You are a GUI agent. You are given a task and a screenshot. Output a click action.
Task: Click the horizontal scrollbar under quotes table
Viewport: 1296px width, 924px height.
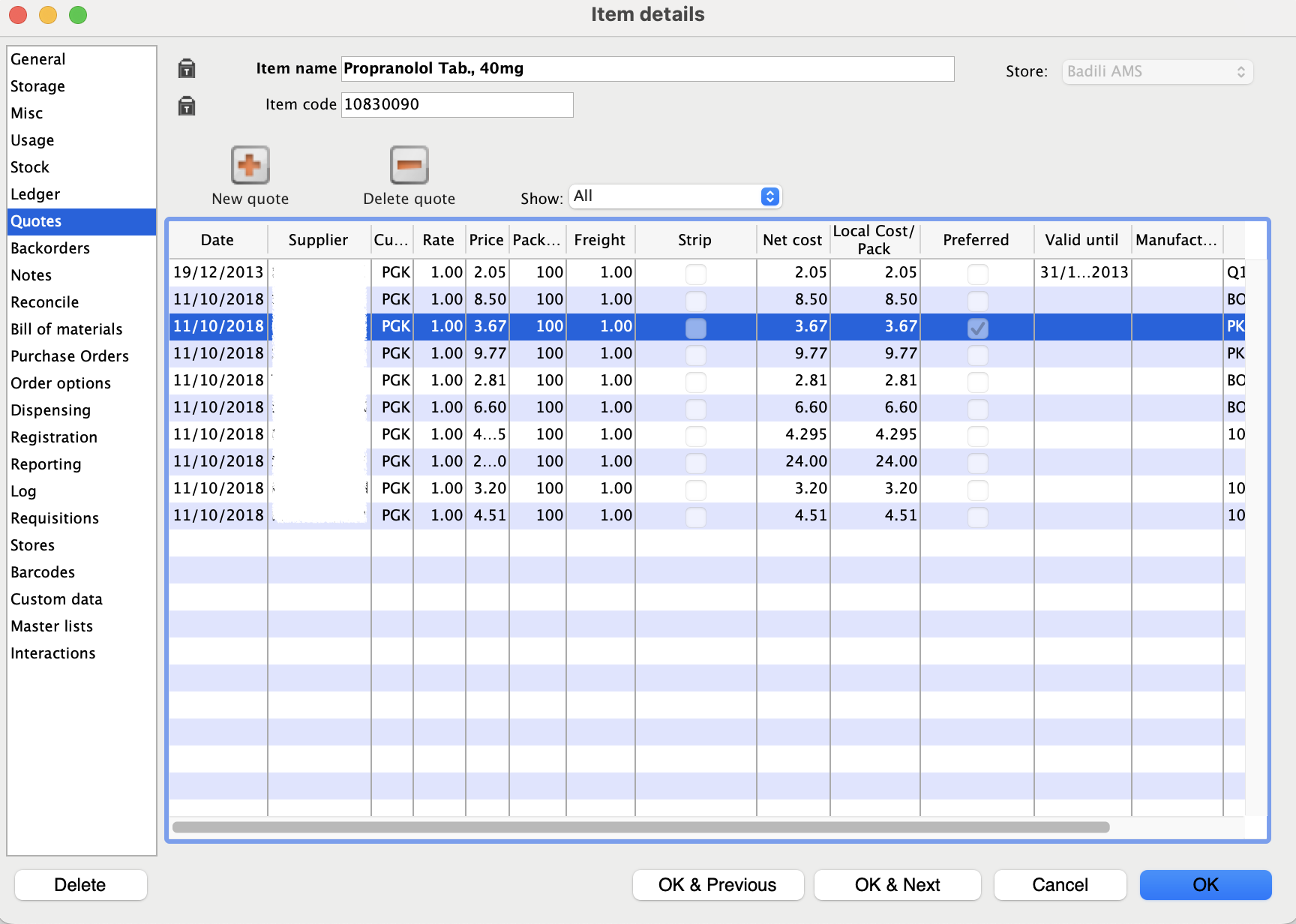pos(640,827)
